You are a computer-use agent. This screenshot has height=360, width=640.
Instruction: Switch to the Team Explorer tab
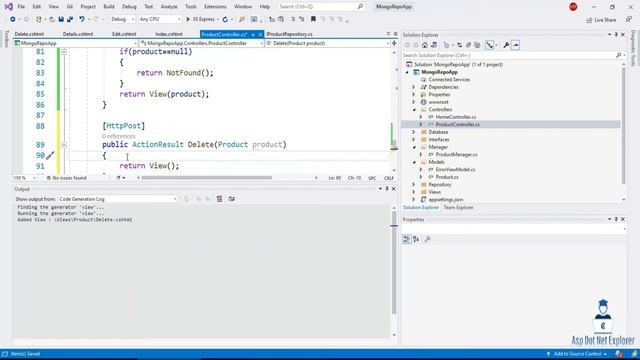(x=458, y=207)
